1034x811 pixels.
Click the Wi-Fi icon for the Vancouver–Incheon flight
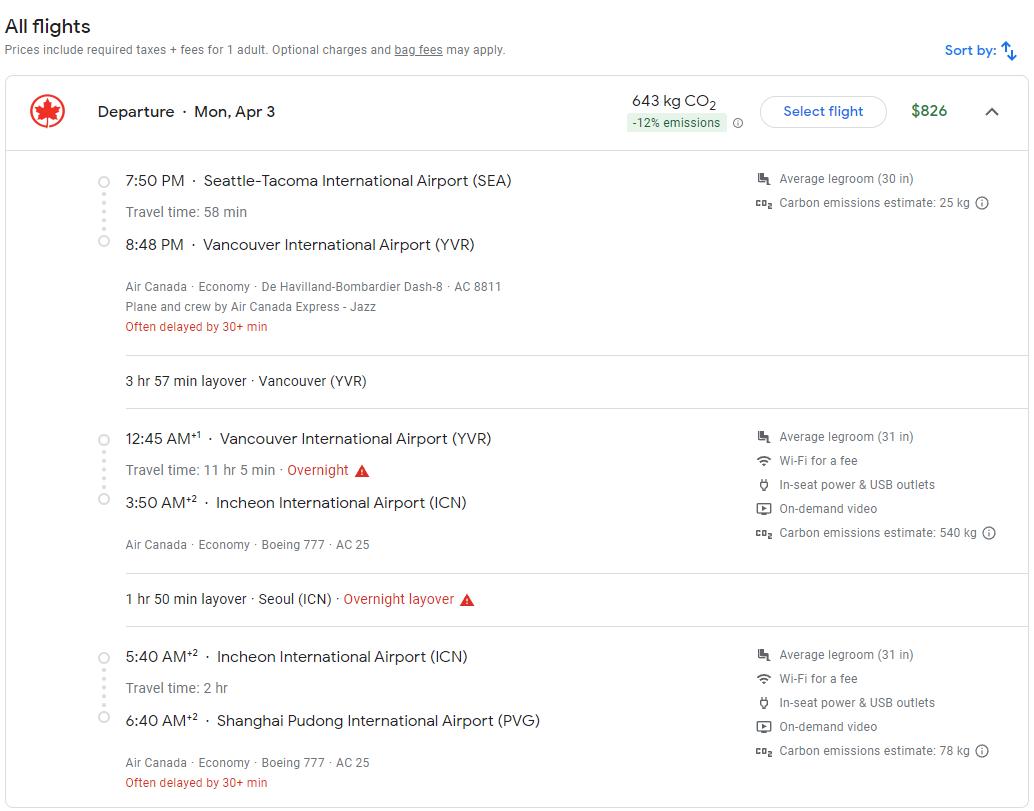click(x=764, y=461)
